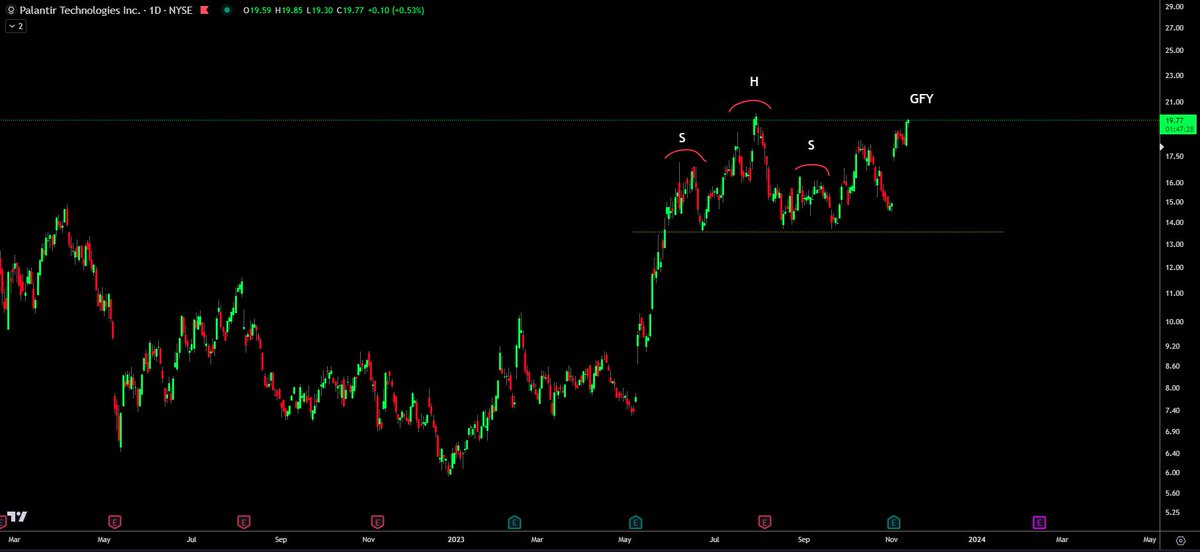
Task: Select the H head label annotation
Action: pos(755,82)
